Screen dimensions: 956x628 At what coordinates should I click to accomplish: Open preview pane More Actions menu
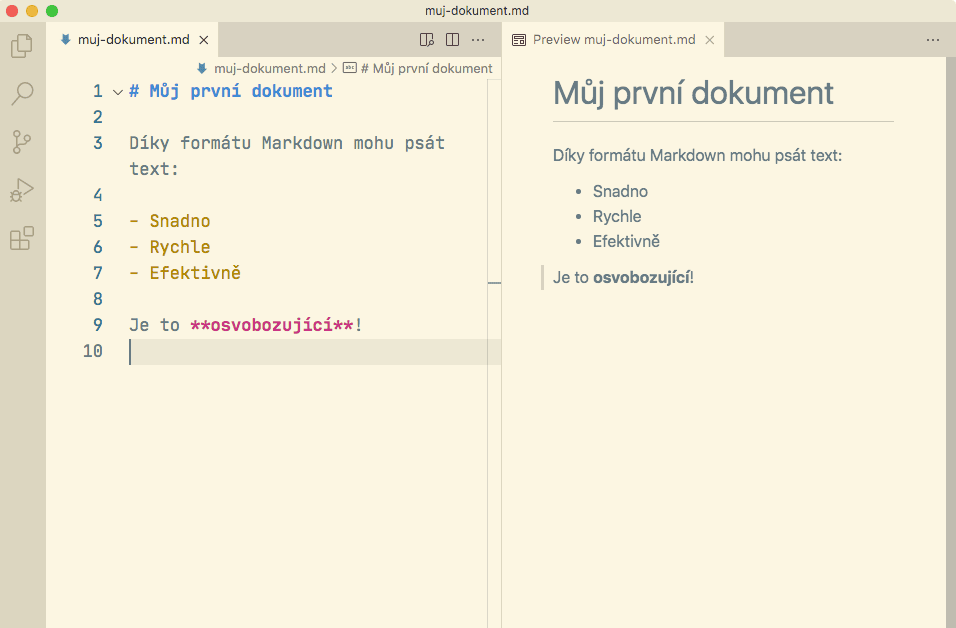[933, 40]
